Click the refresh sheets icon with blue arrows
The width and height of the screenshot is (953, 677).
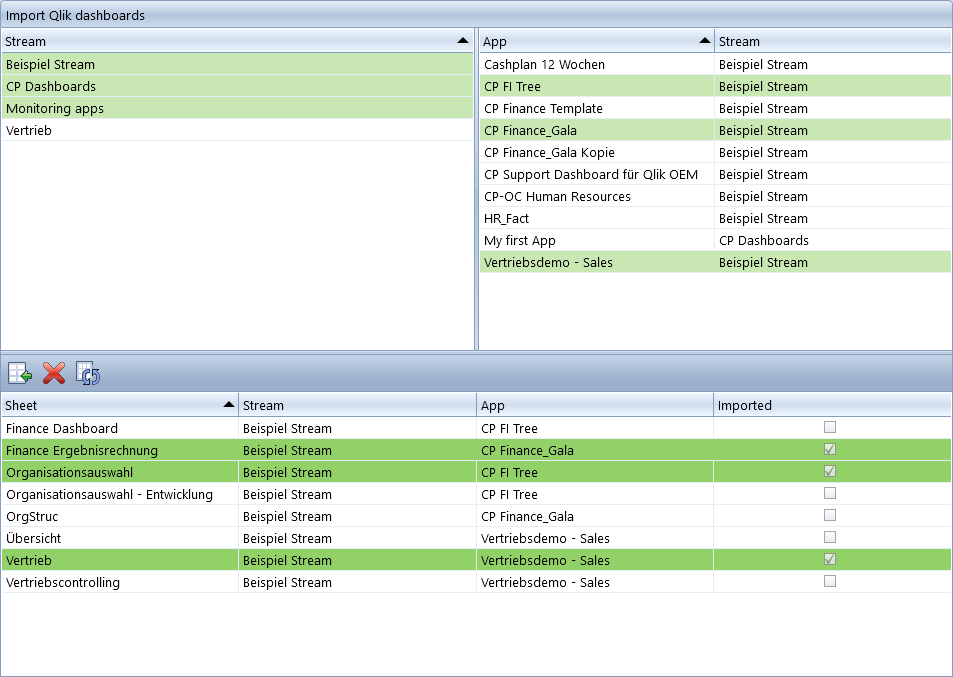click(x=88, y=373)
